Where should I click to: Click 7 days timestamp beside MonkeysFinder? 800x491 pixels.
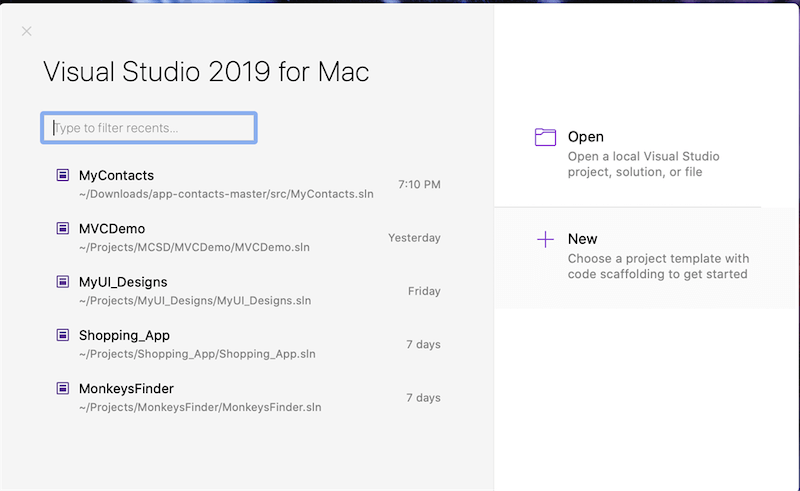click(x=423, y=398)
